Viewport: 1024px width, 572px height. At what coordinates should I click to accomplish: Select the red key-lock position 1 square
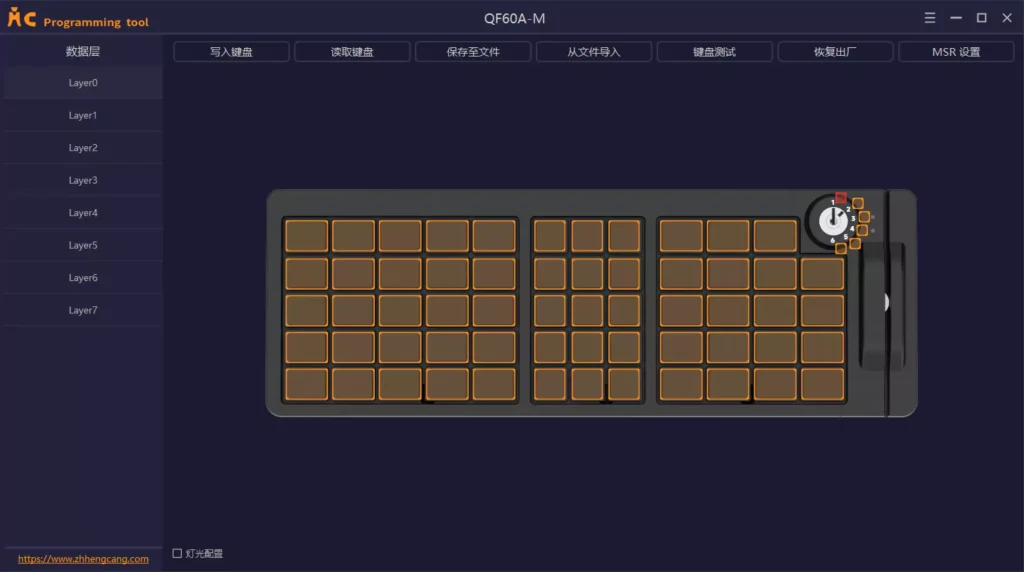pyautogui.click(x=841, y=198)
